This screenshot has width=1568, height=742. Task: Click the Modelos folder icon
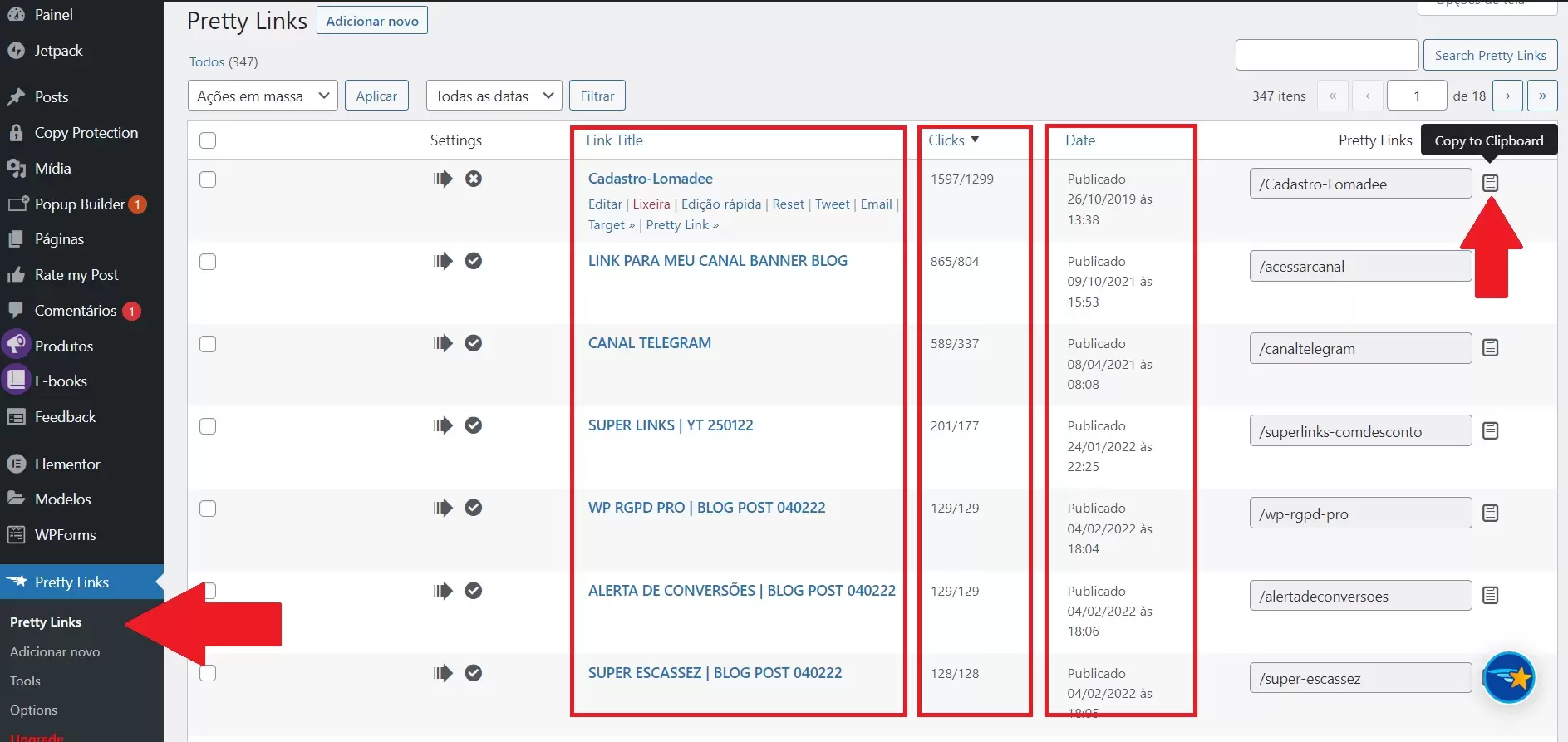click(16, 499)
